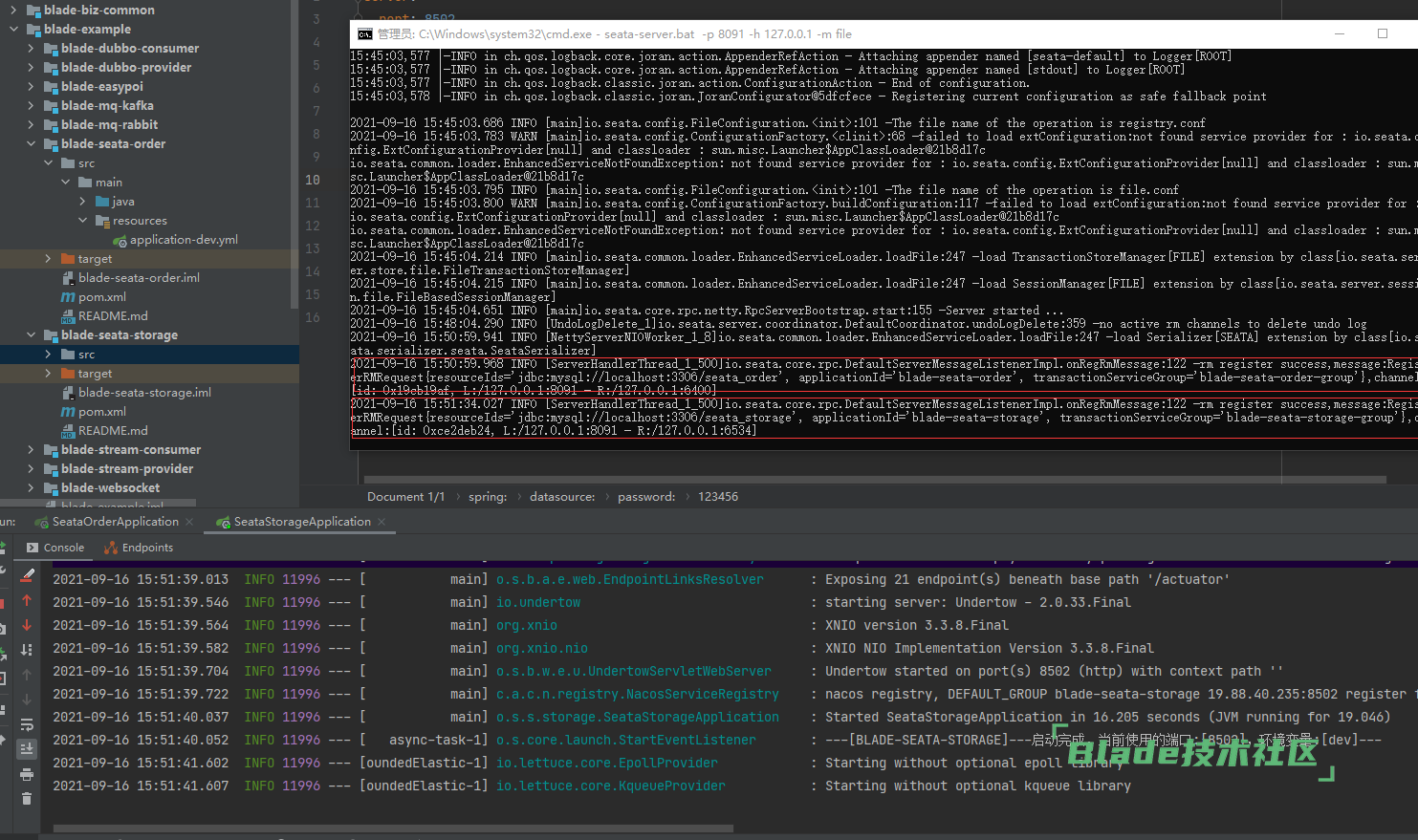The height and width of the screenshot is (840, 1418).
Task: Click the java source folder icon
Action: click(x=102, y=202)
